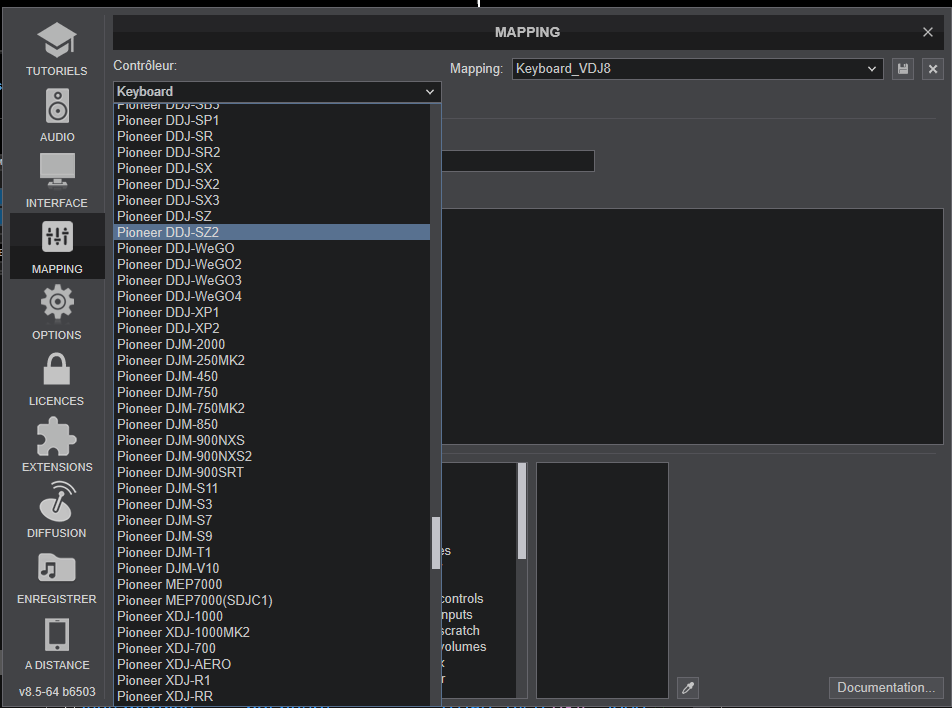Screen dimensions: 952x708
Task: Select Pioneer XDJ-AERO entry
Action: pos(271,664)
